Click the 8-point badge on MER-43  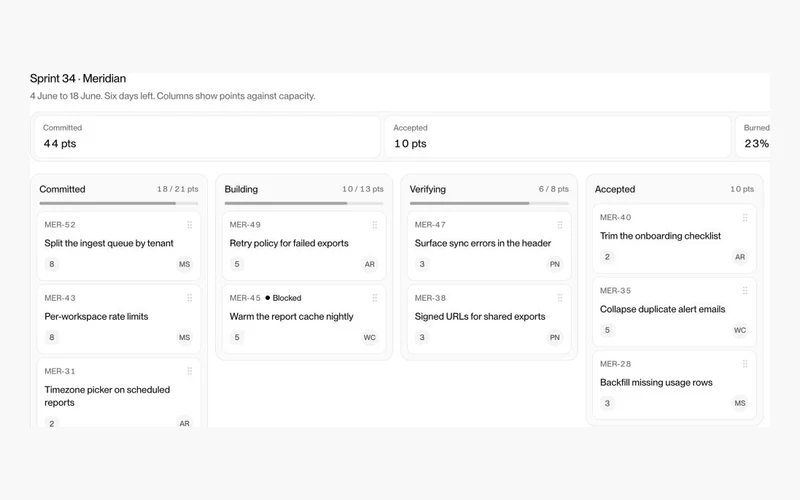click(x=52, y=337)
